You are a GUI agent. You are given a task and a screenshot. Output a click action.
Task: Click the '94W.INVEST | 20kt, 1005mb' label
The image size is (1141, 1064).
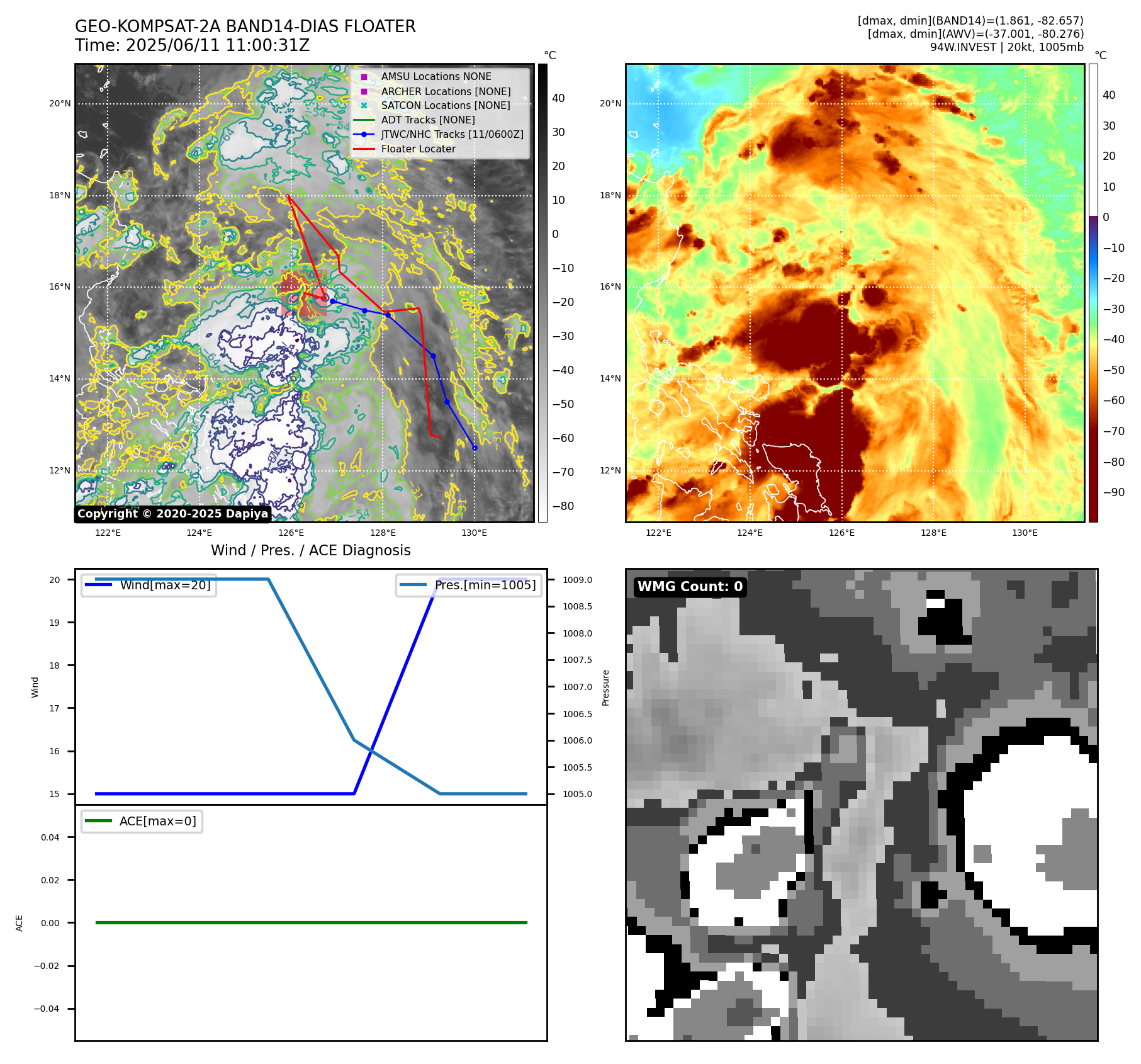(1007, 47)
